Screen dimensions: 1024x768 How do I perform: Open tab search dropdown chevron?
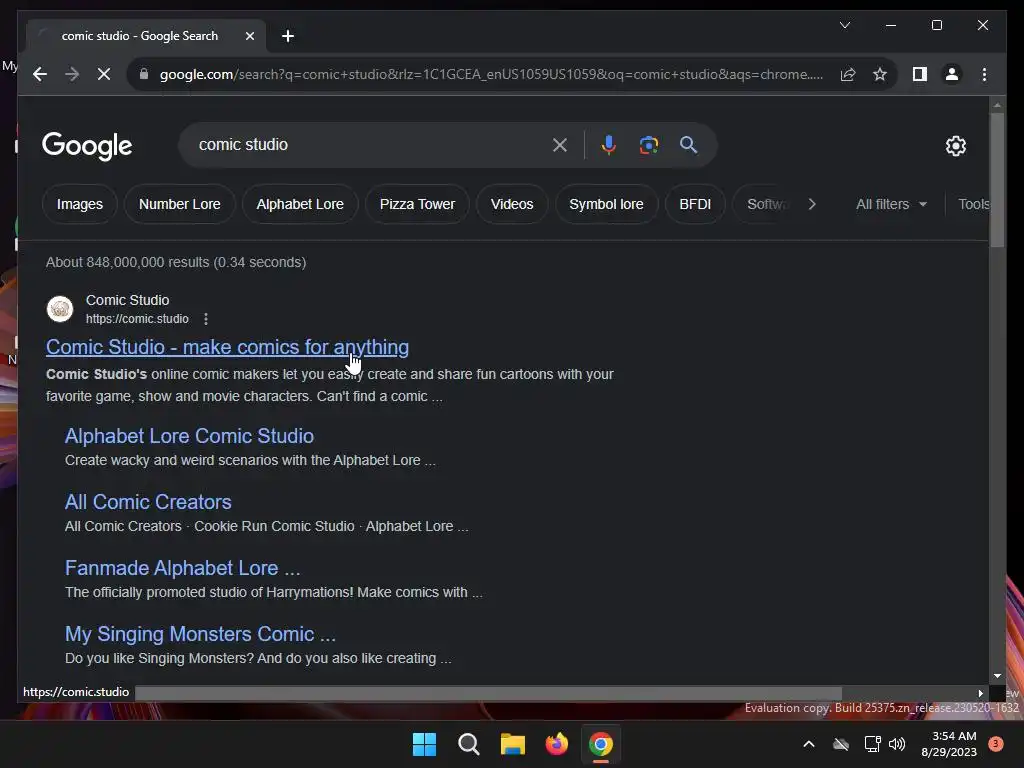click(x=844, y=25)
